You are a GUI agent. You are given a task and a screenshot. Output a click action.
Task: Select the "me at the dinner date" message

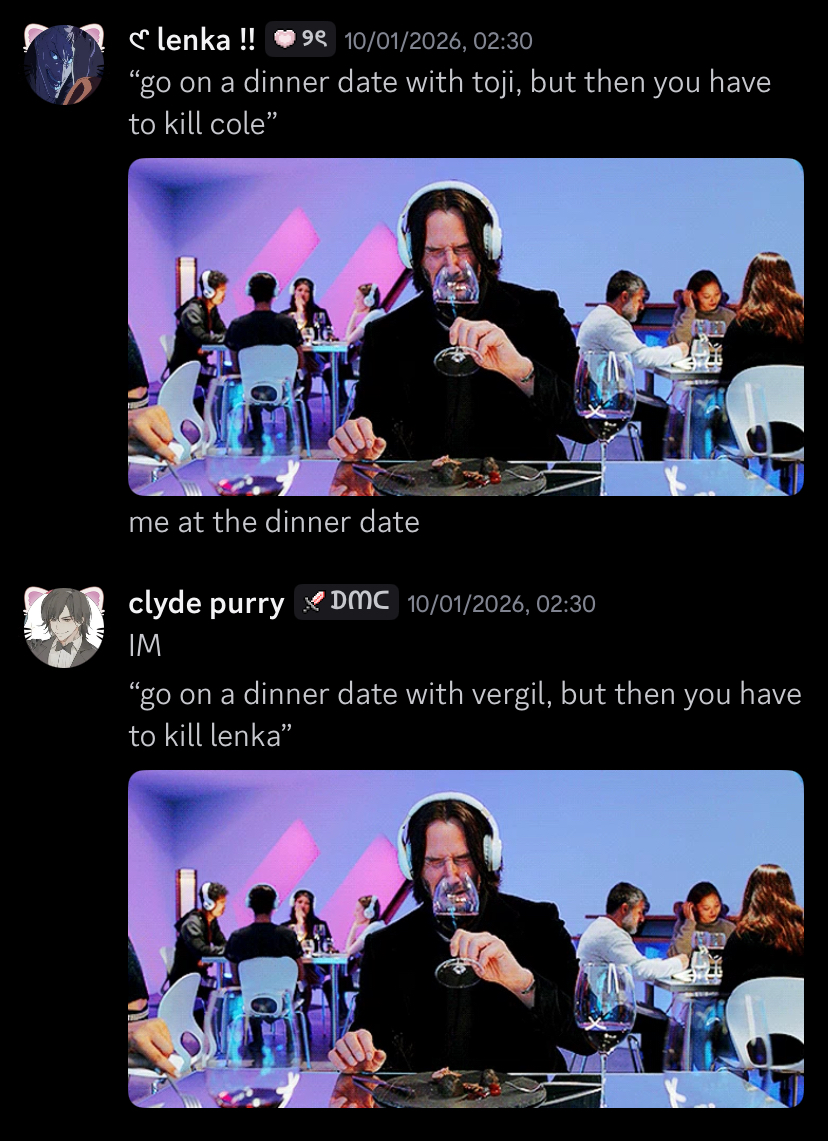(274, 522)
